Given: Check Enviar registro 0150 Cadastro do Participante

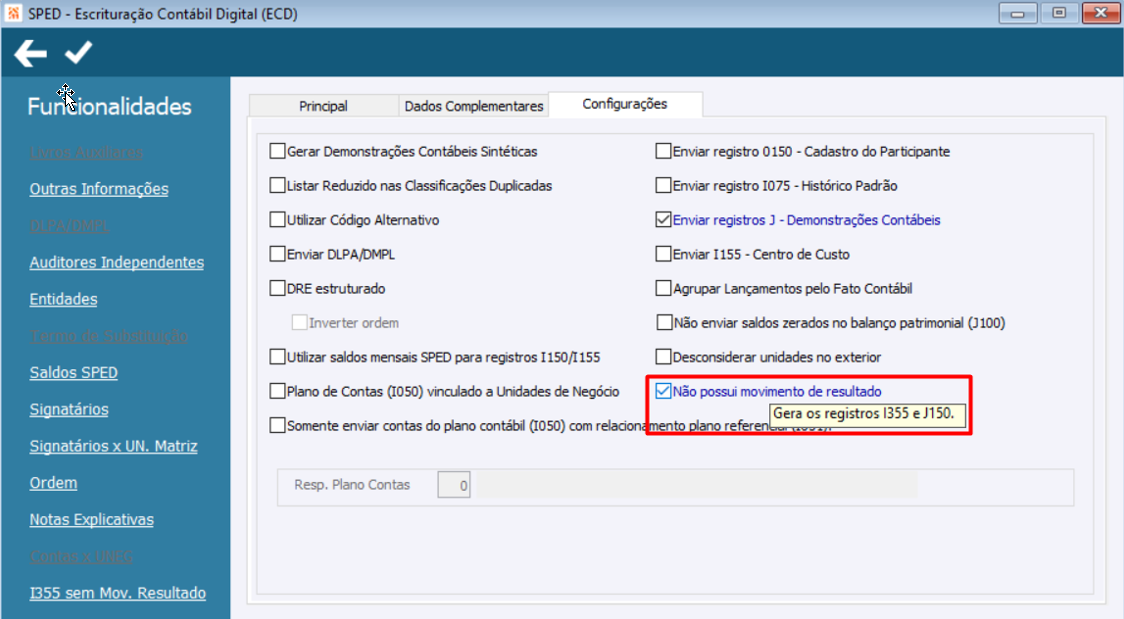Looking at the screenshot, I should pyautogui.click(x=663, y=151).
